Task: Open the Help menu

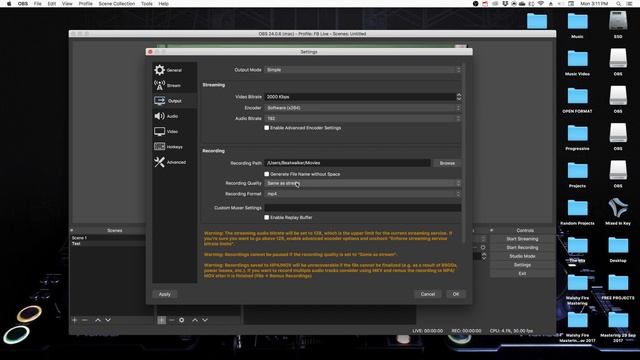Action: (x=164, y=4)
